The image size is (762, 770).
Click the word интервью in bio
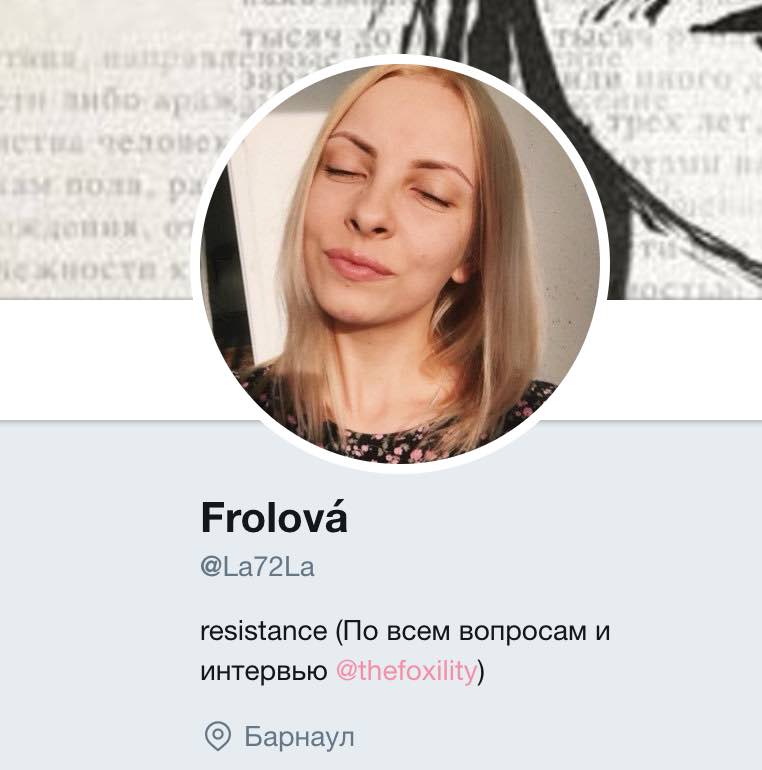coord(264,671)
